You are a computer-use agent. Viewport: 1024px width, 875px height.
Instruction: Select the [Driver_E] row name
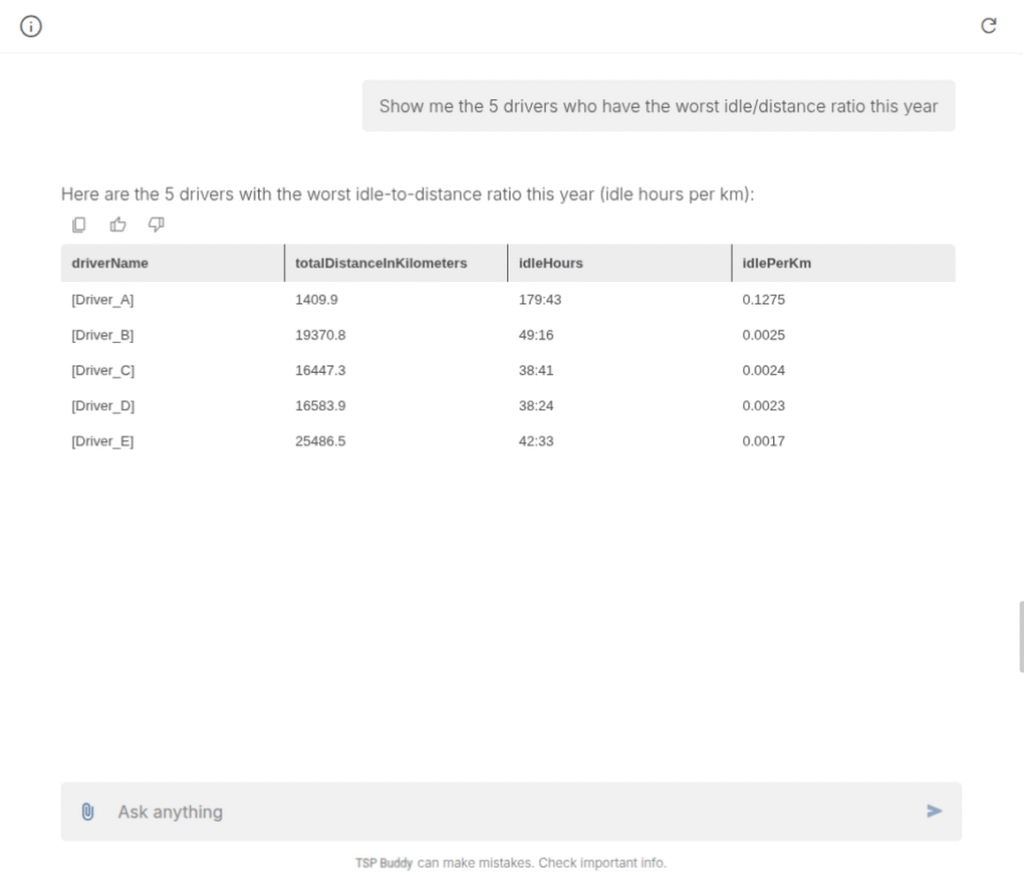click(102, 441)
